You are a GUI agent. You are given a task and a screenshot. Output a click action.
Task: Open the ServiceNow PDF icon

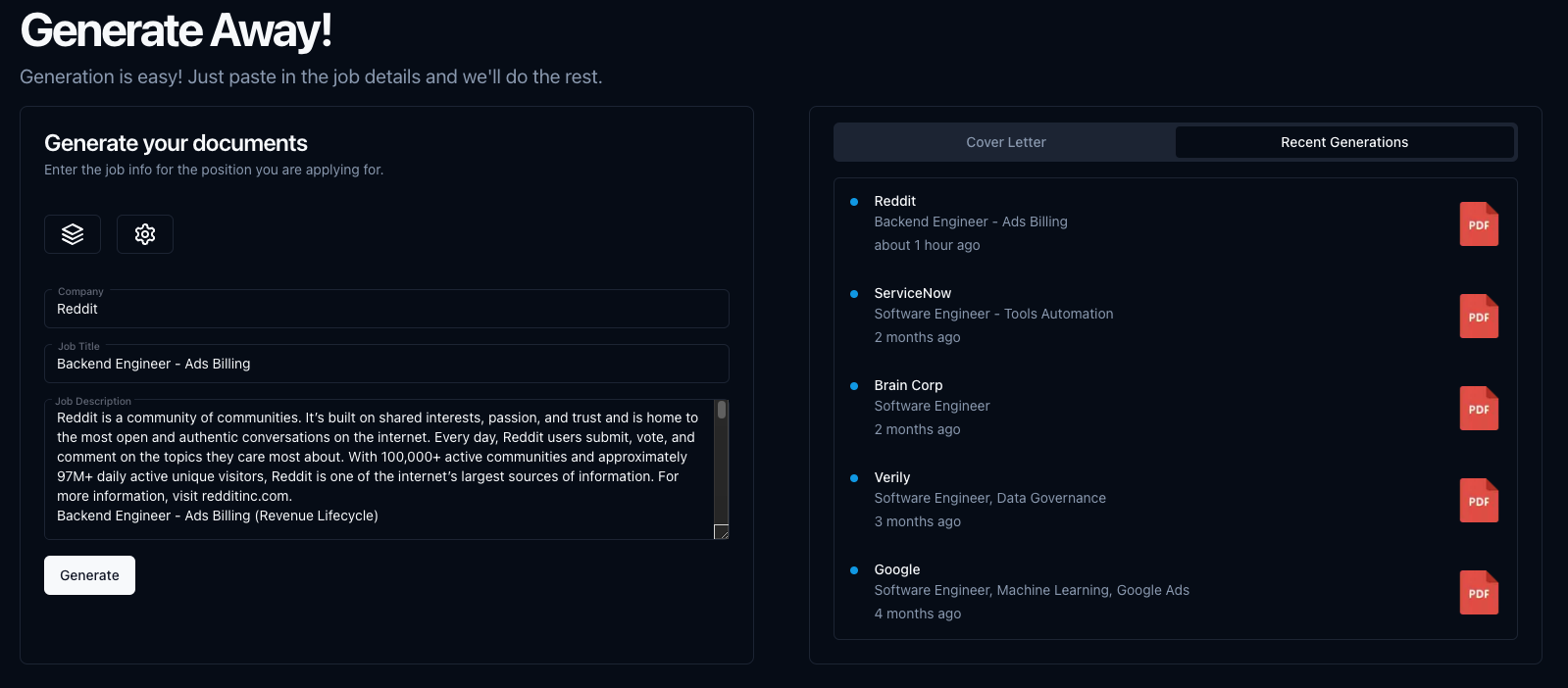[x=1479, y=317]
